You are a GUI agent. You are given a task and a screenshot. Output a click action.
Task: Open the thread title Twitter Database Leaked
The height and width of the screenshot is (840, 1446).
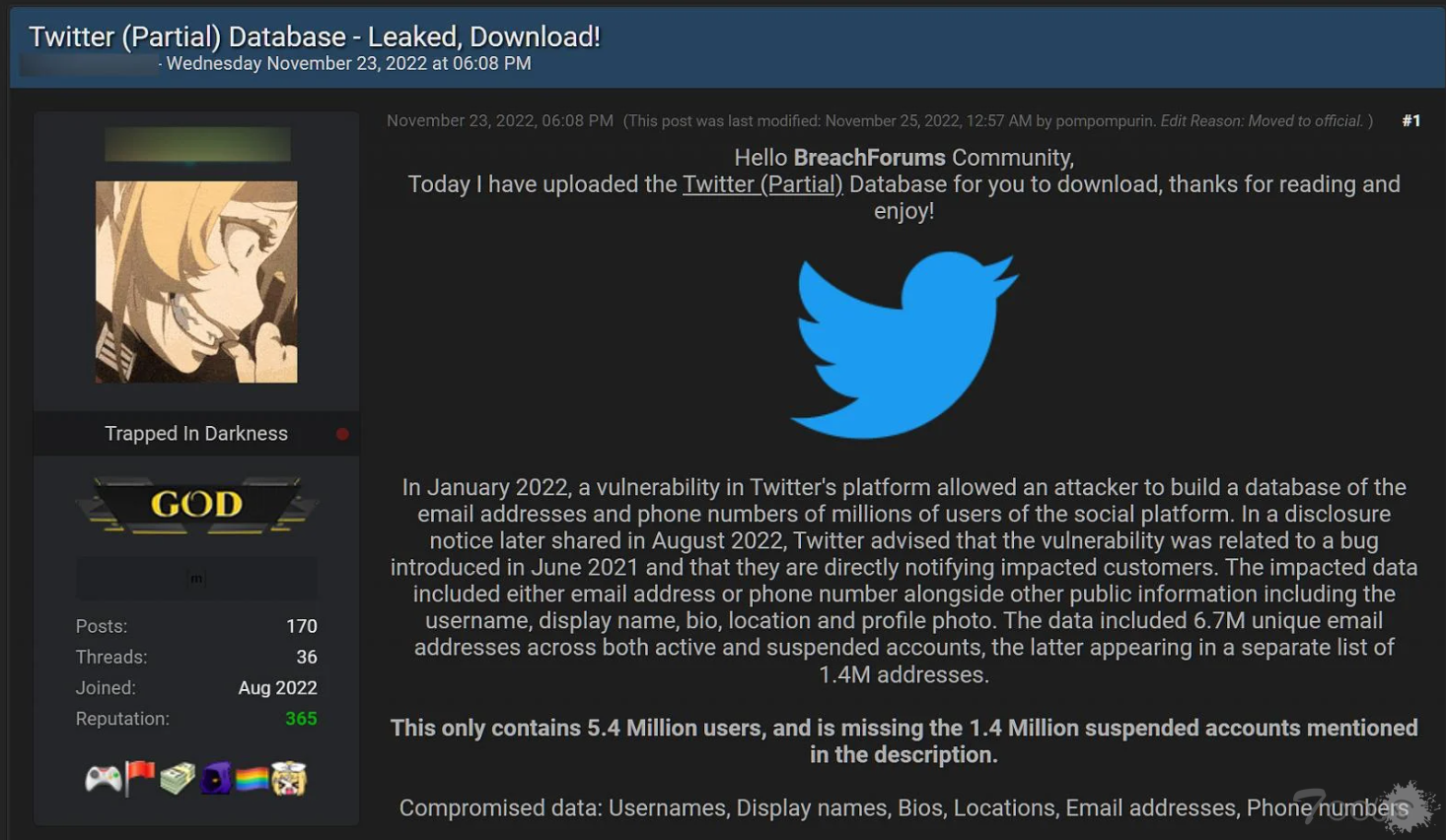click(x=315, y=36)
